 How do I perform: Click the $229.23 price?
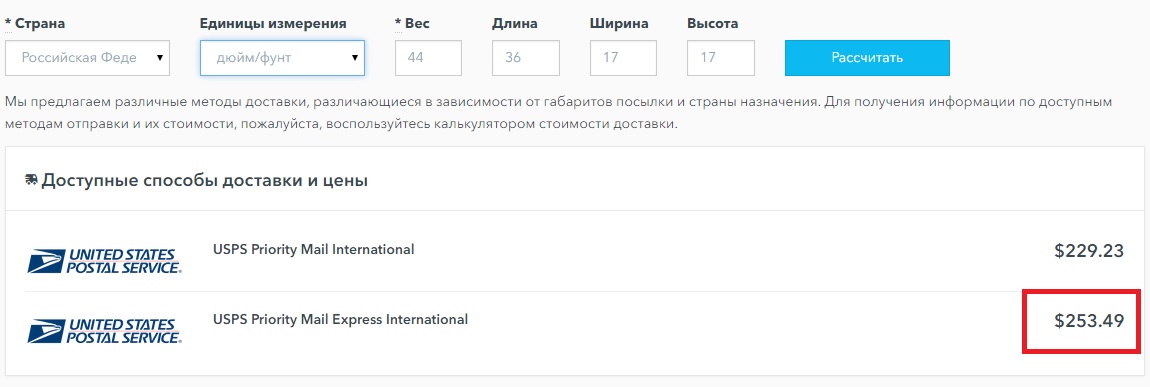[x=1089, y=251]
